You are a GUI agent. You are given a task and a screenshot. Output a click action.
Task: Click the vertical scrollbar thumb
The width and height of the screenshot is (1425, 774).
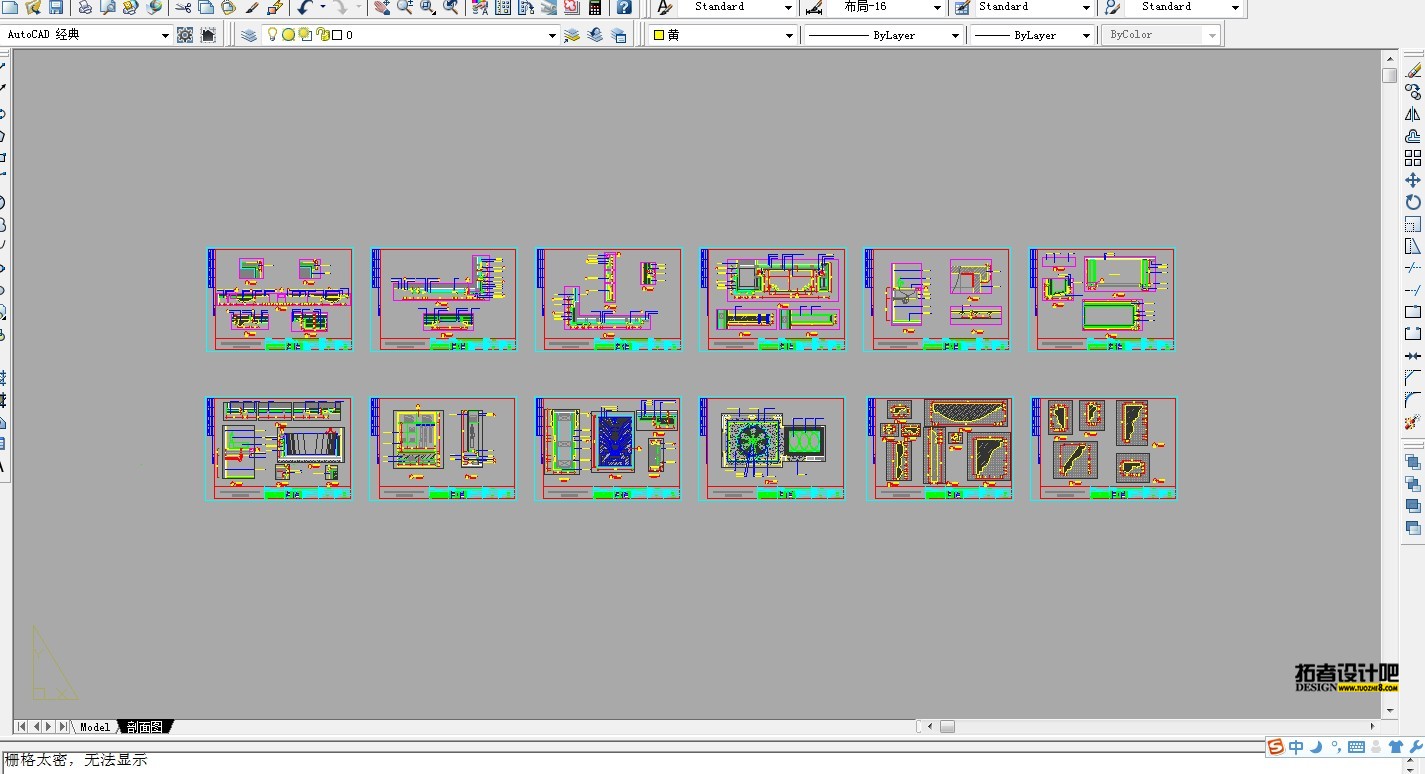1390,75
